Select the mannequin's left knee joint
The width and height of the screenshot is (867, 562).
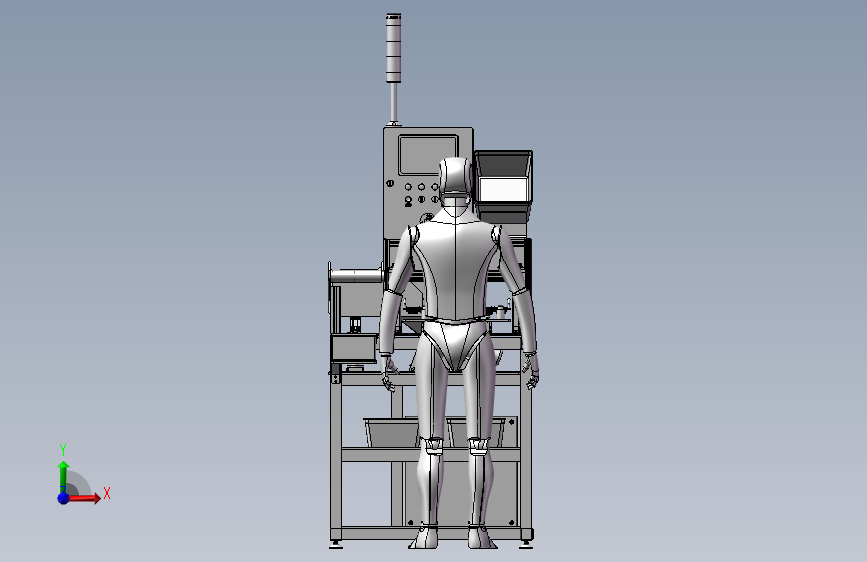(x=432, y=445)
